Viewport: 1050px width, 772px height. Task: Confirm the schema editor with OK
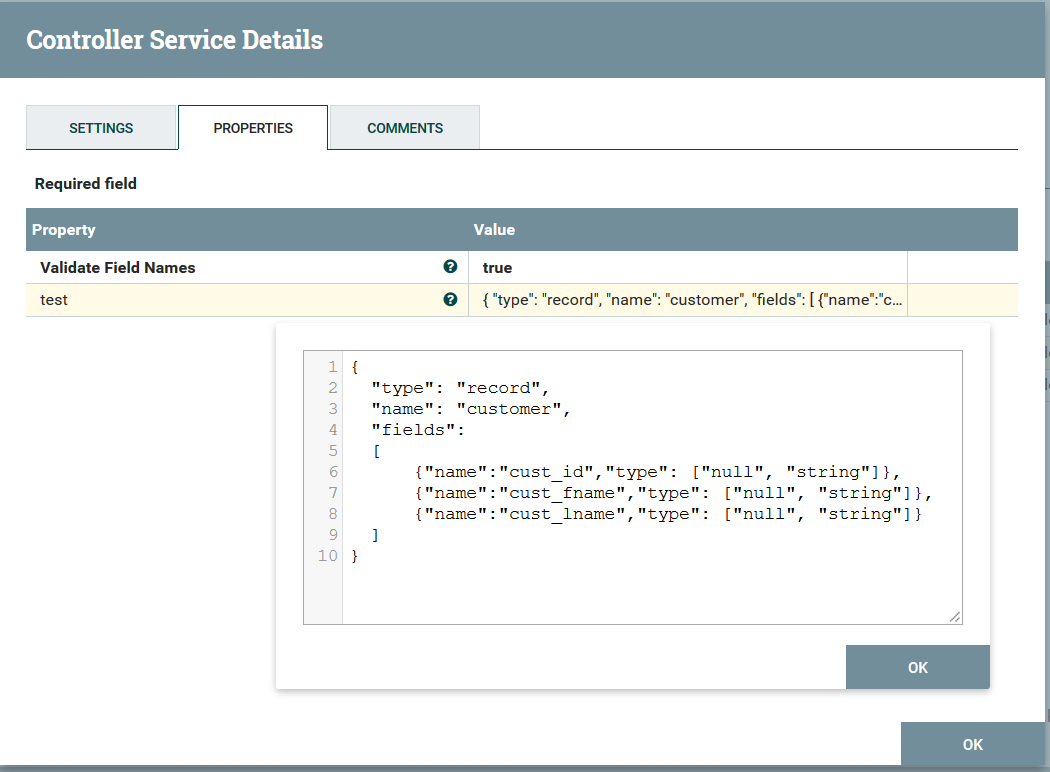click(917, 667)
